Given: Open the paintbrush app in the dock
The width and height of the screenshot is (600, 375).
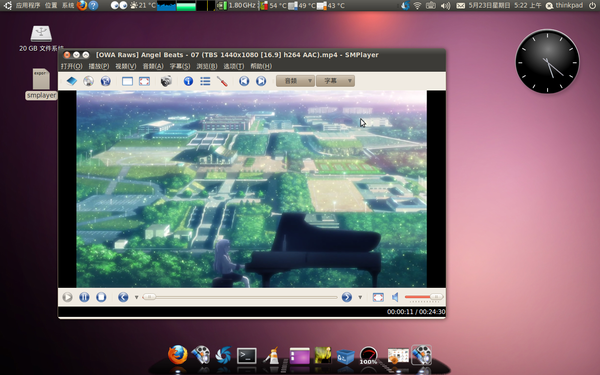Looking at the screenshot, I should point(272,356).
